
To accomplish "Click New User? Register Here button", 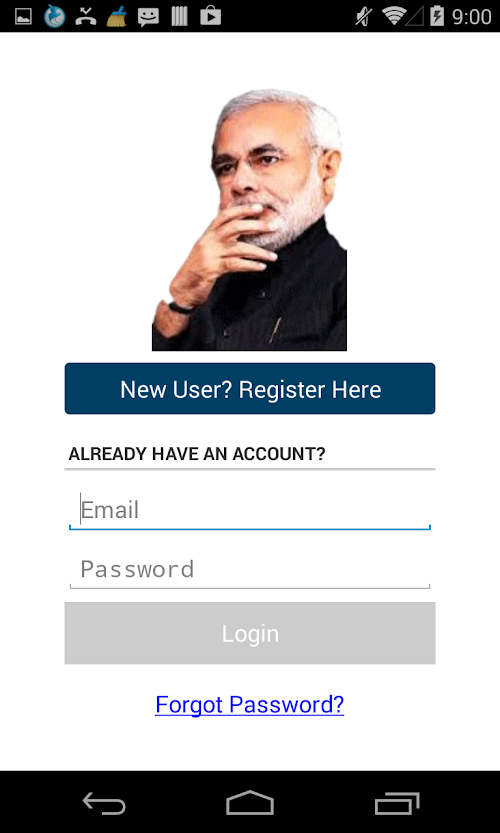I will click(250, 388).
